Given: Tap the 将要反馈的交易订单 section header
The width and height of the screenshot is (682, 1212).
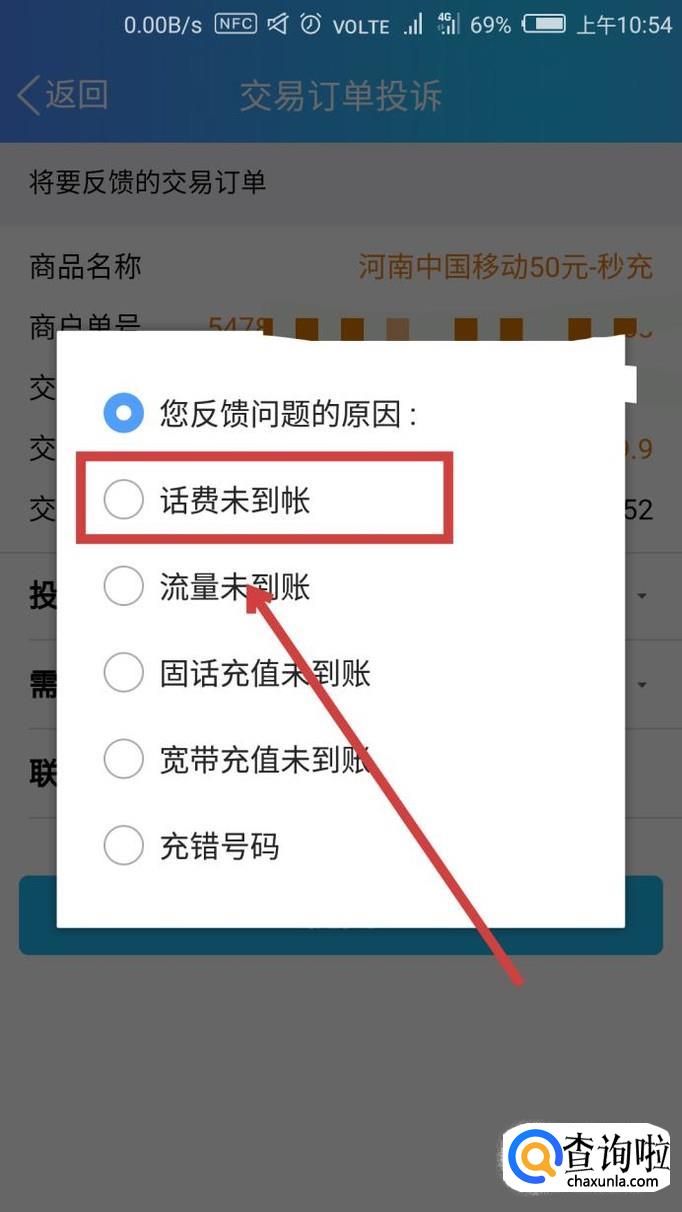Looking at the screenshot, I should [x=148, y=182].
